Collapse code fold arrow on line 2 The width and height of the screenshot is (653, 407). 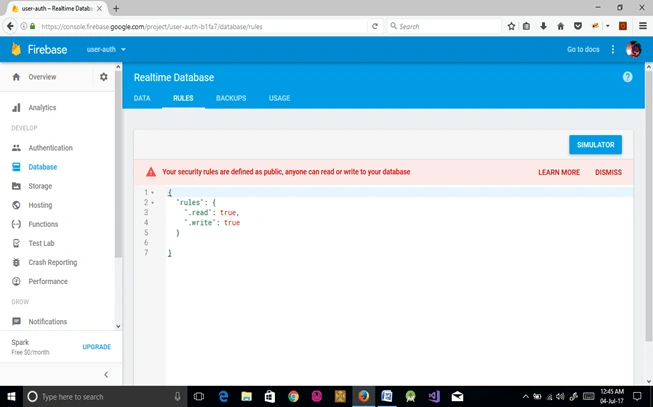[152, 202]
